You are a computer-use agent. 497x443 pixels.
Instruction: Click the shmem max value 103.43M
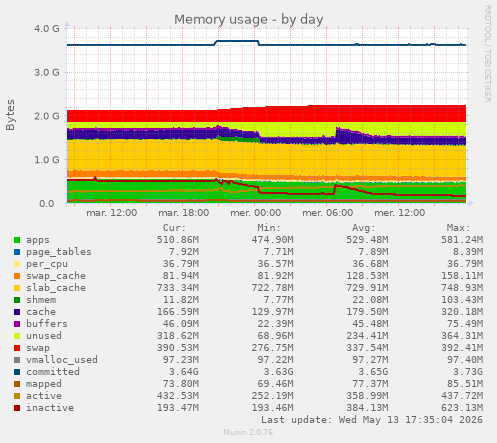pyautogui.click(x=462, y=300)
